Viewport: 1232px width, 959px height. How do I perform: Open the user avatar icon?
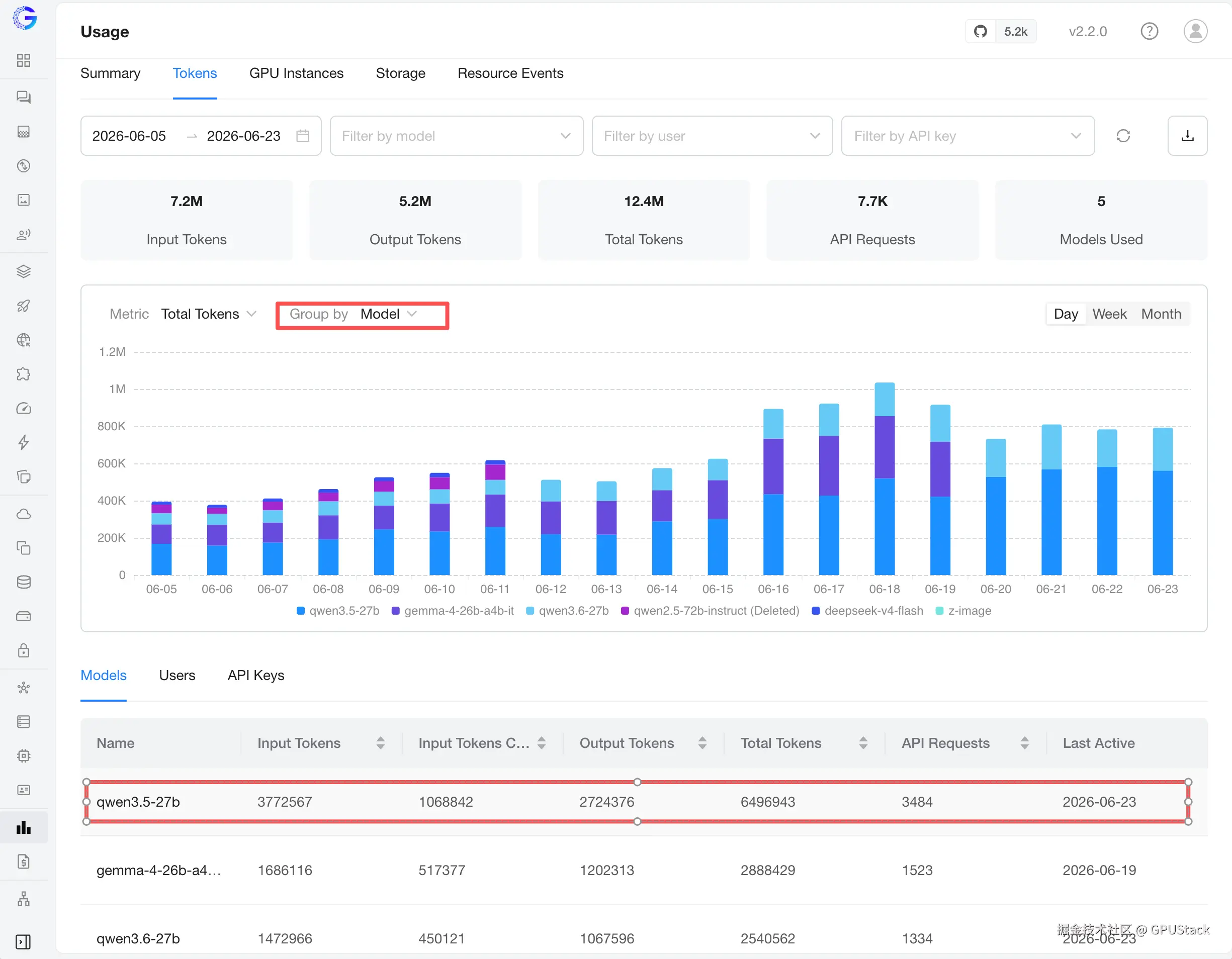click(1195, 32)
